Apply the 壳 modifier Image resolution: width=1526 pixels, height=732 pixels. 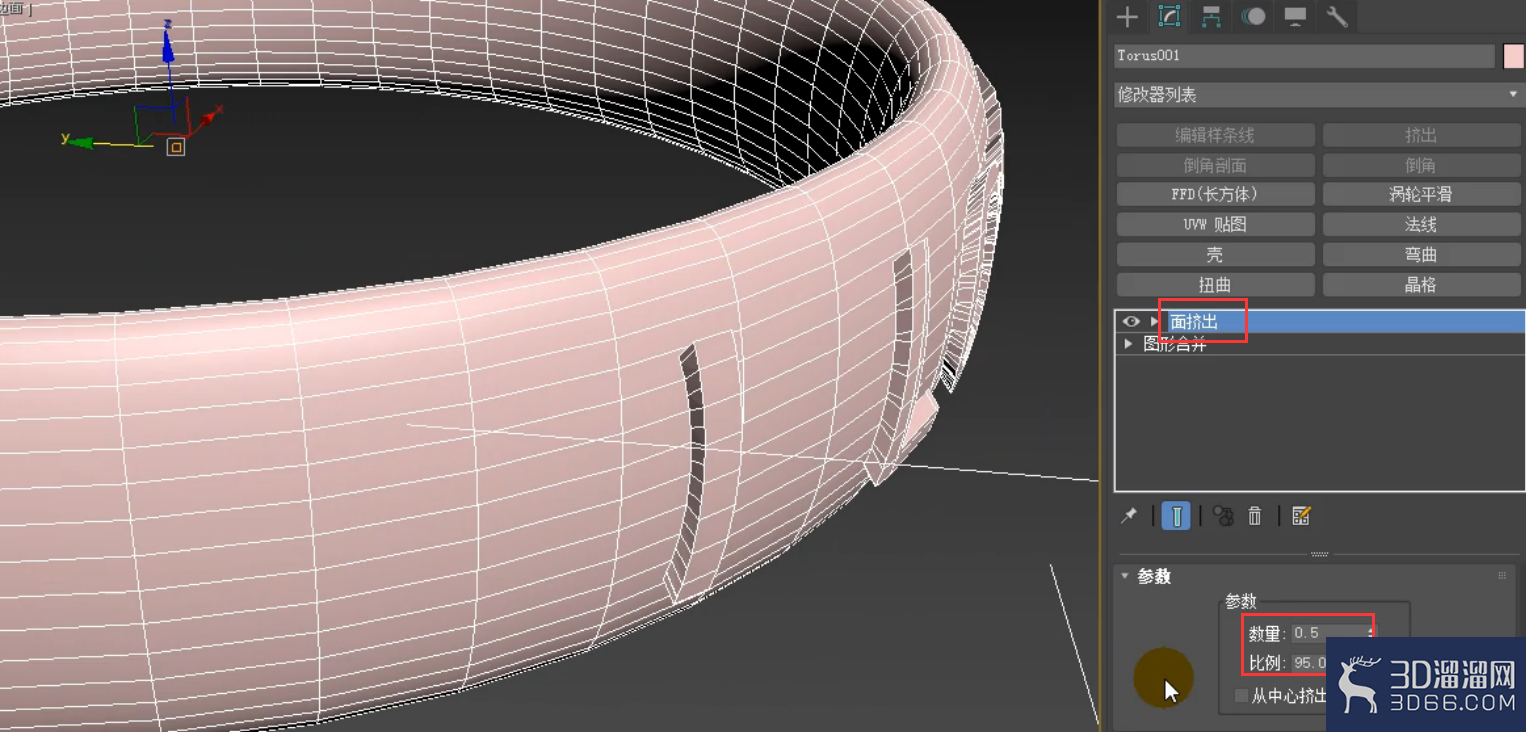[1215, 255]
